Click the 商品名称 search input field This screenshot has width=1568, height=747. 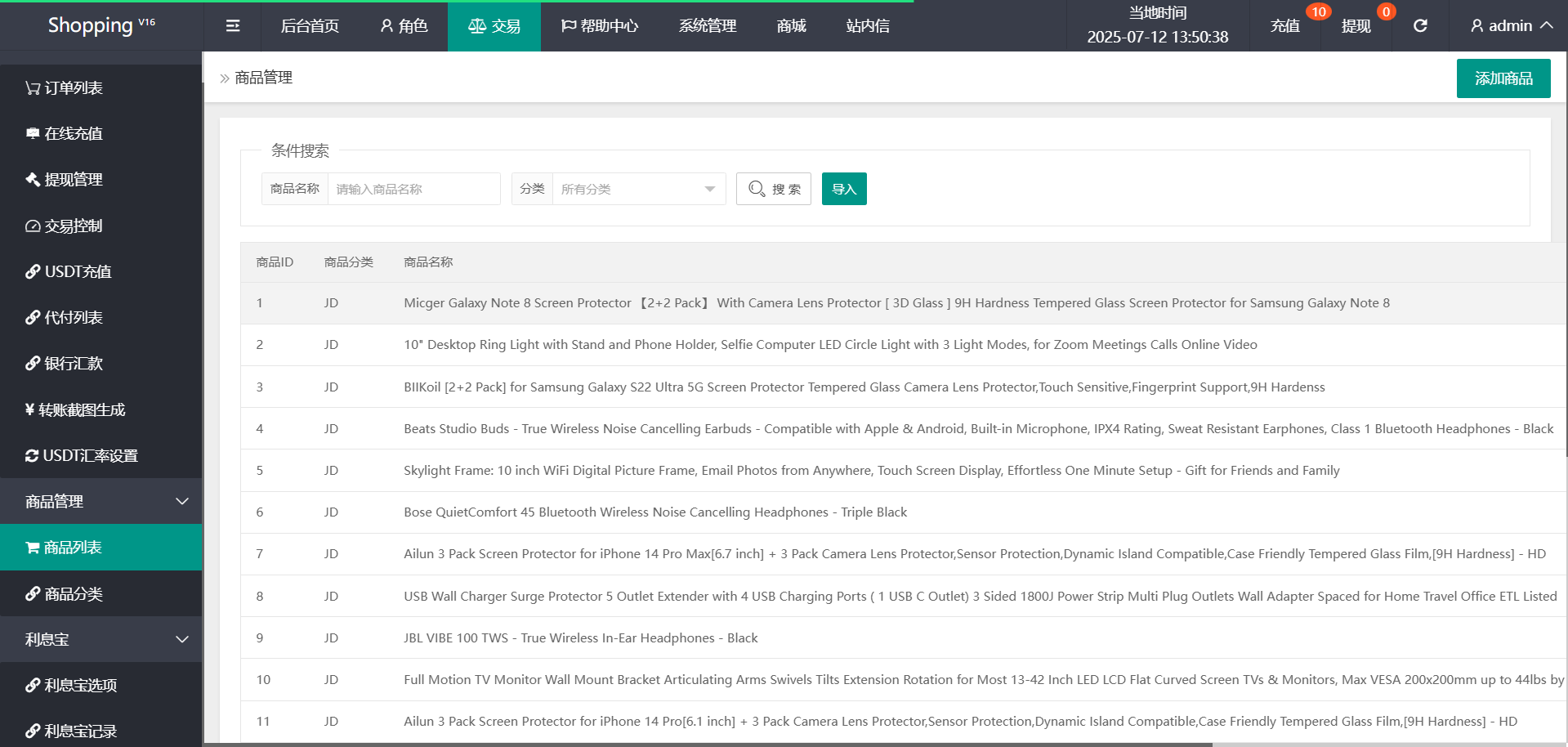(x=414, y=189)
